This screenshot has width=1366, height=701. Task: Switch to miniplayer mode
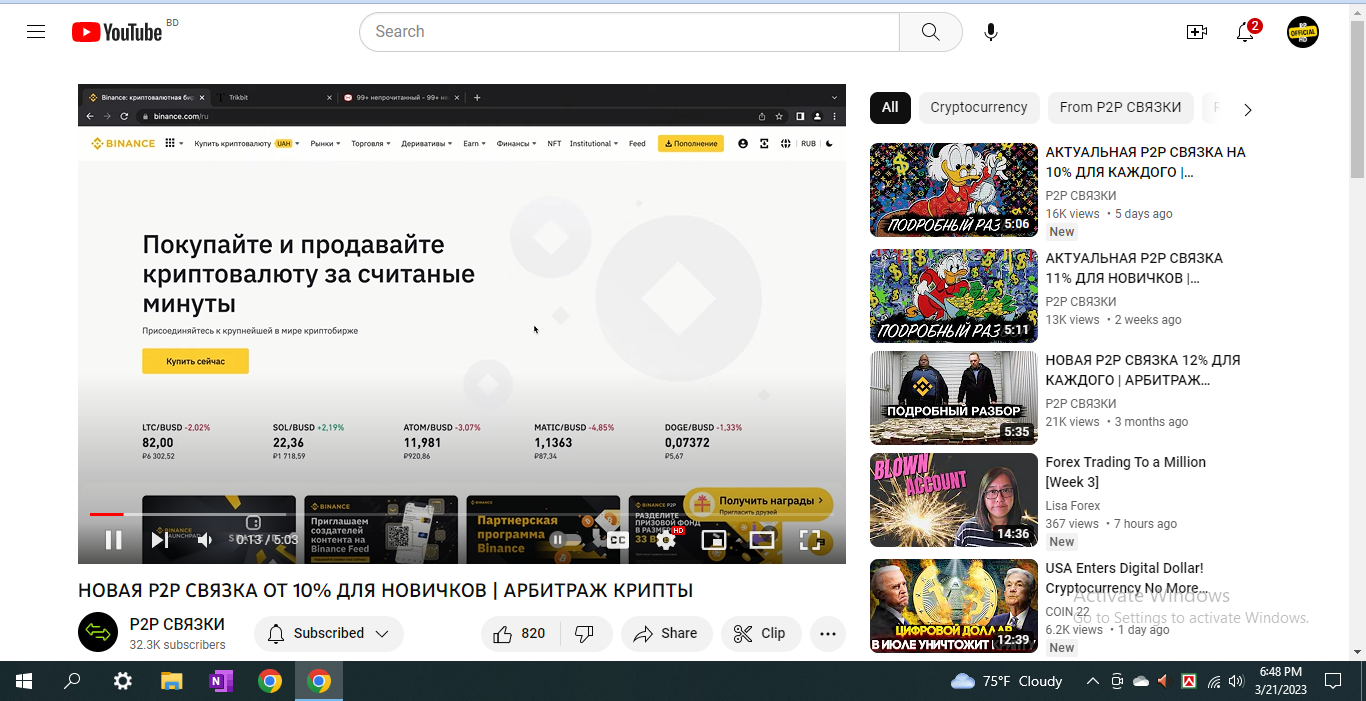point(714,540)
